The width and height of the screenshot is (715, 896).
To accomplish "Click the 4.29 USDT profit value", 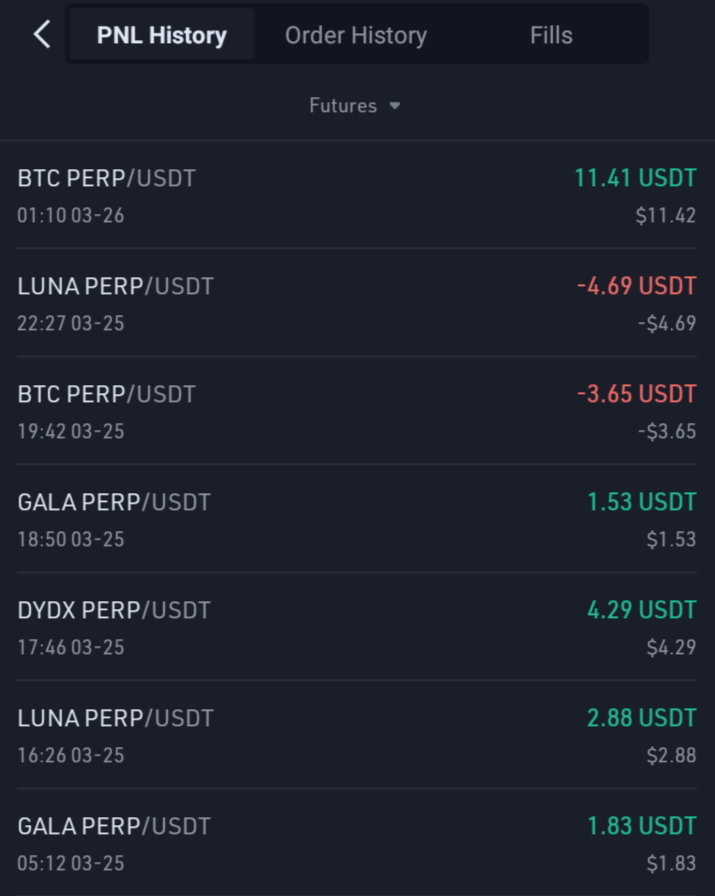I will pyautogui.click(x=642, y=610).
